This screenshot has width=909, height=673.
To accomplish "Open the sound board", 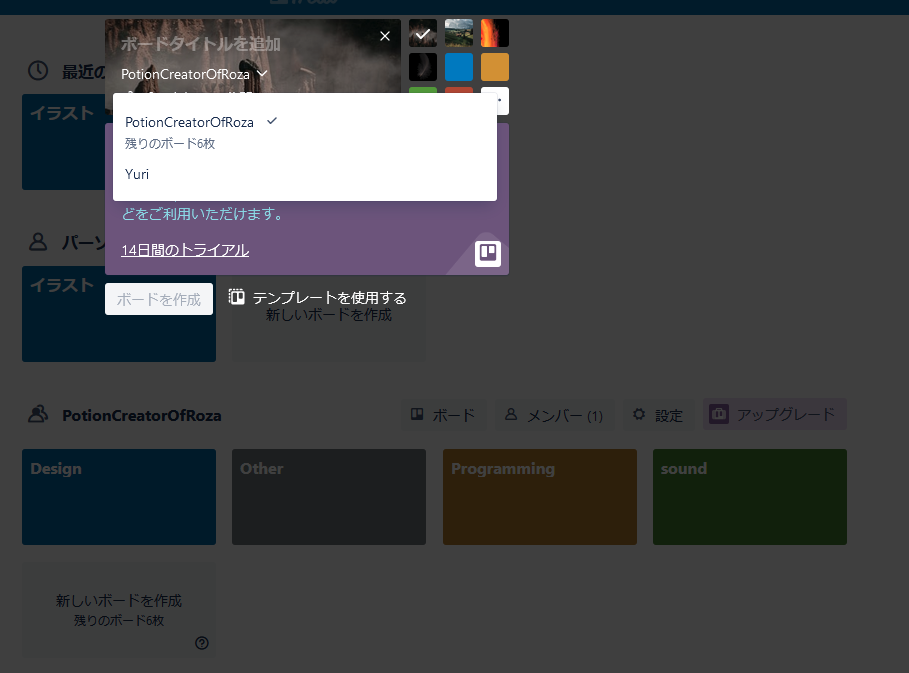I will pyautogui.click(x=750, y=497).
